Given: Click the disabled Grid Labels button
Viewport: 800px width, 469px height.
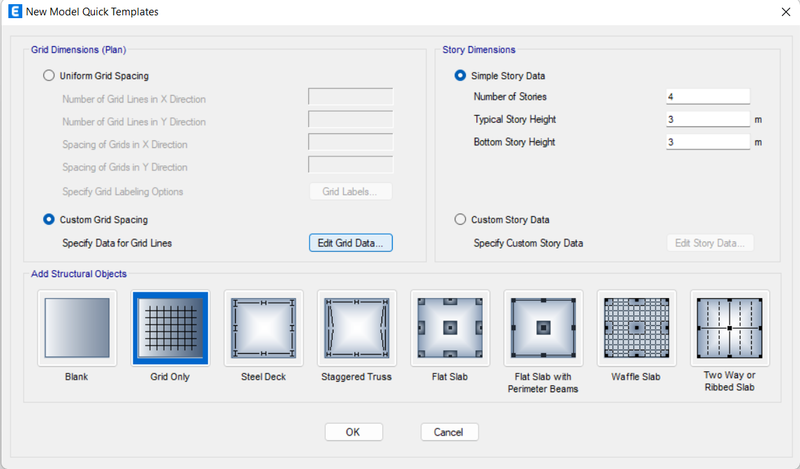Looking at the screenshot, I should point(351,192).
